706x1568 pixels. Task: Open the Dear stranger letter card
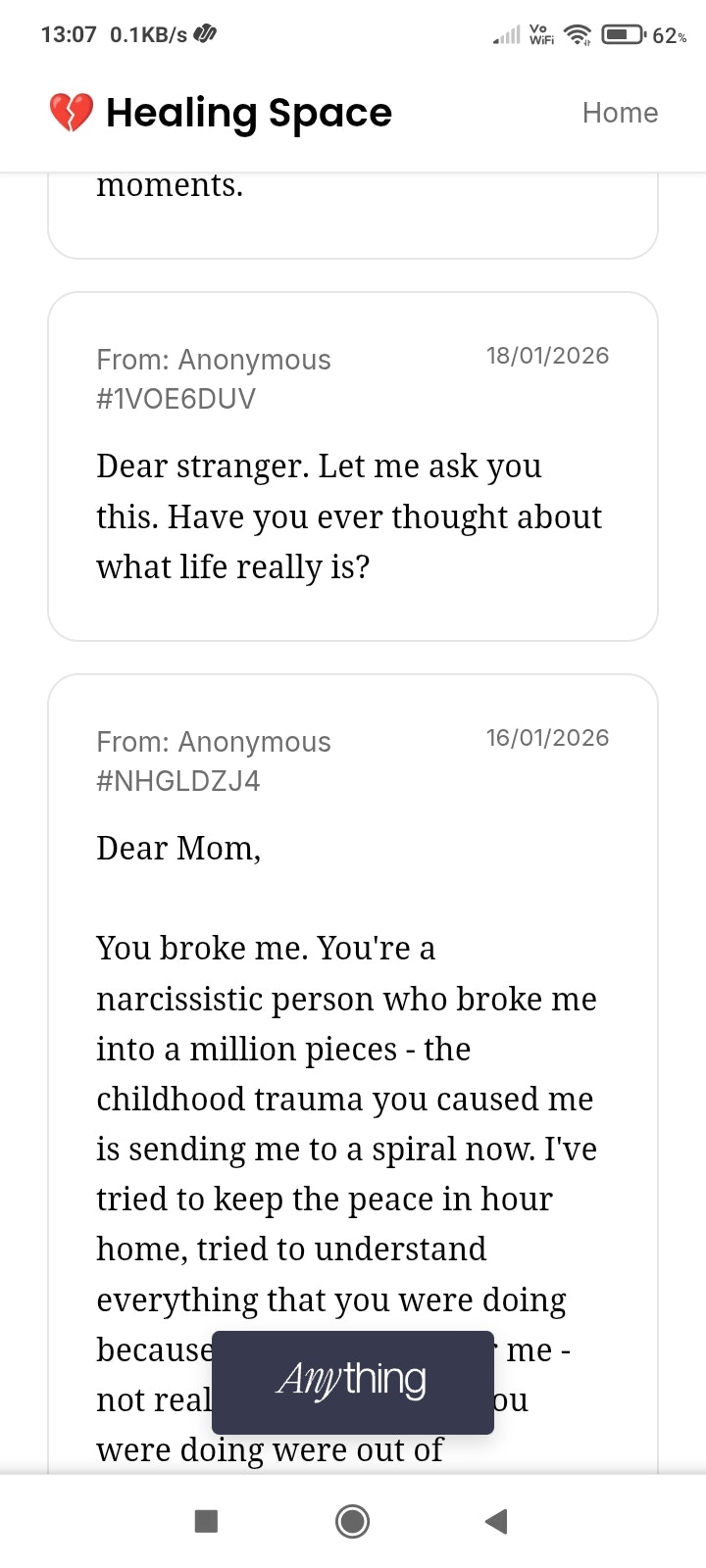click(x=353, y=466)
